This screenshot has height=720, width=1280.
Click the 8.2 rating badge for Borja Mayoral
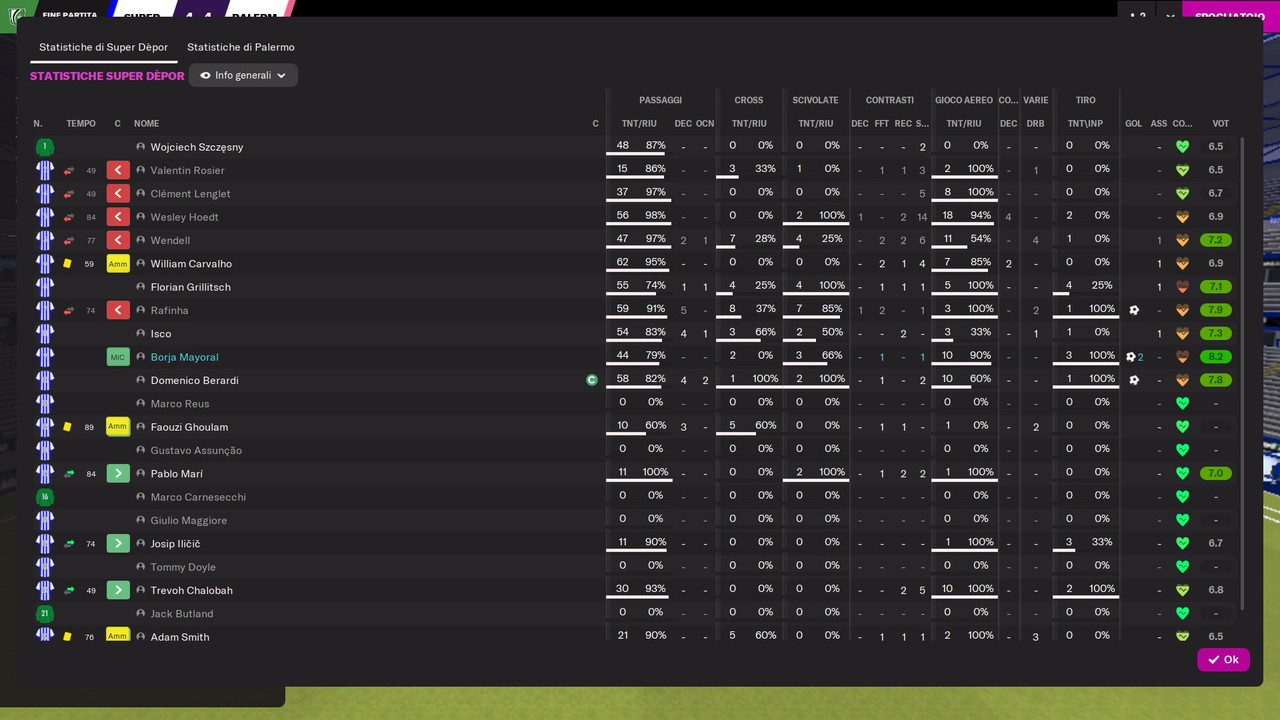[1216, 357]
